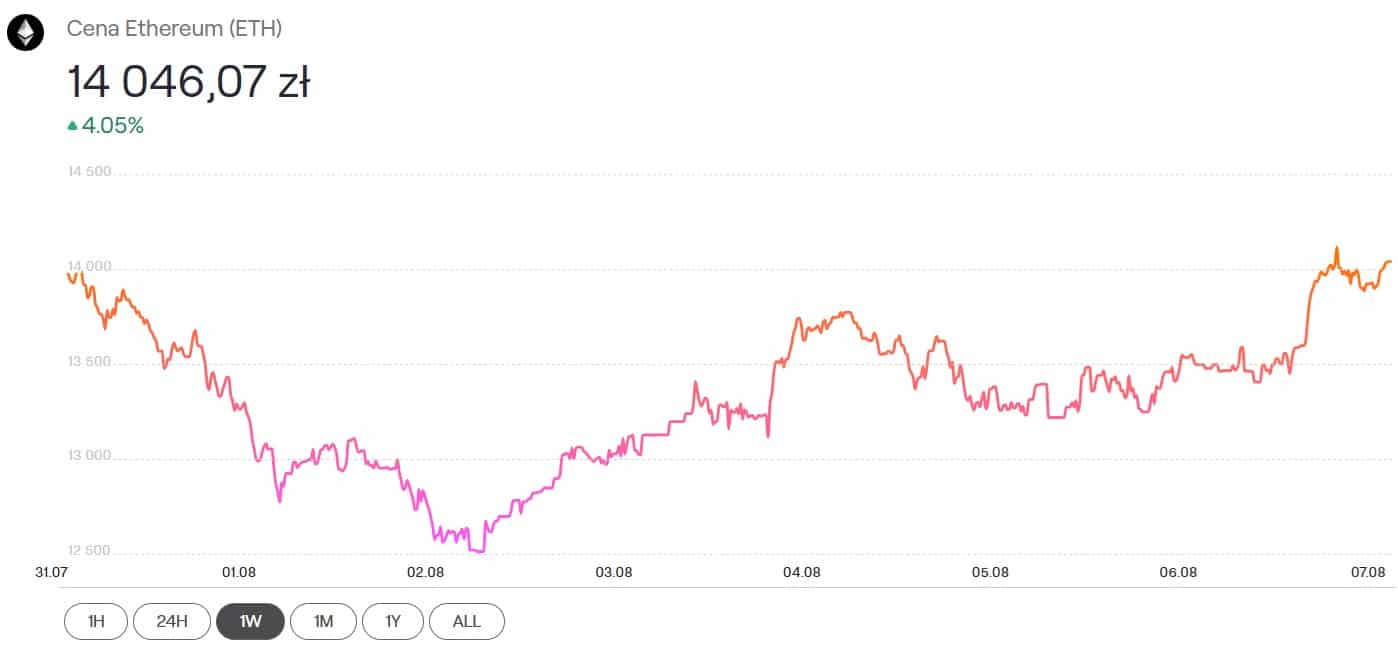This screenshot has height=651, width=1398.
Task: Click the 13 000 price axis label
Action: (89, 458)
